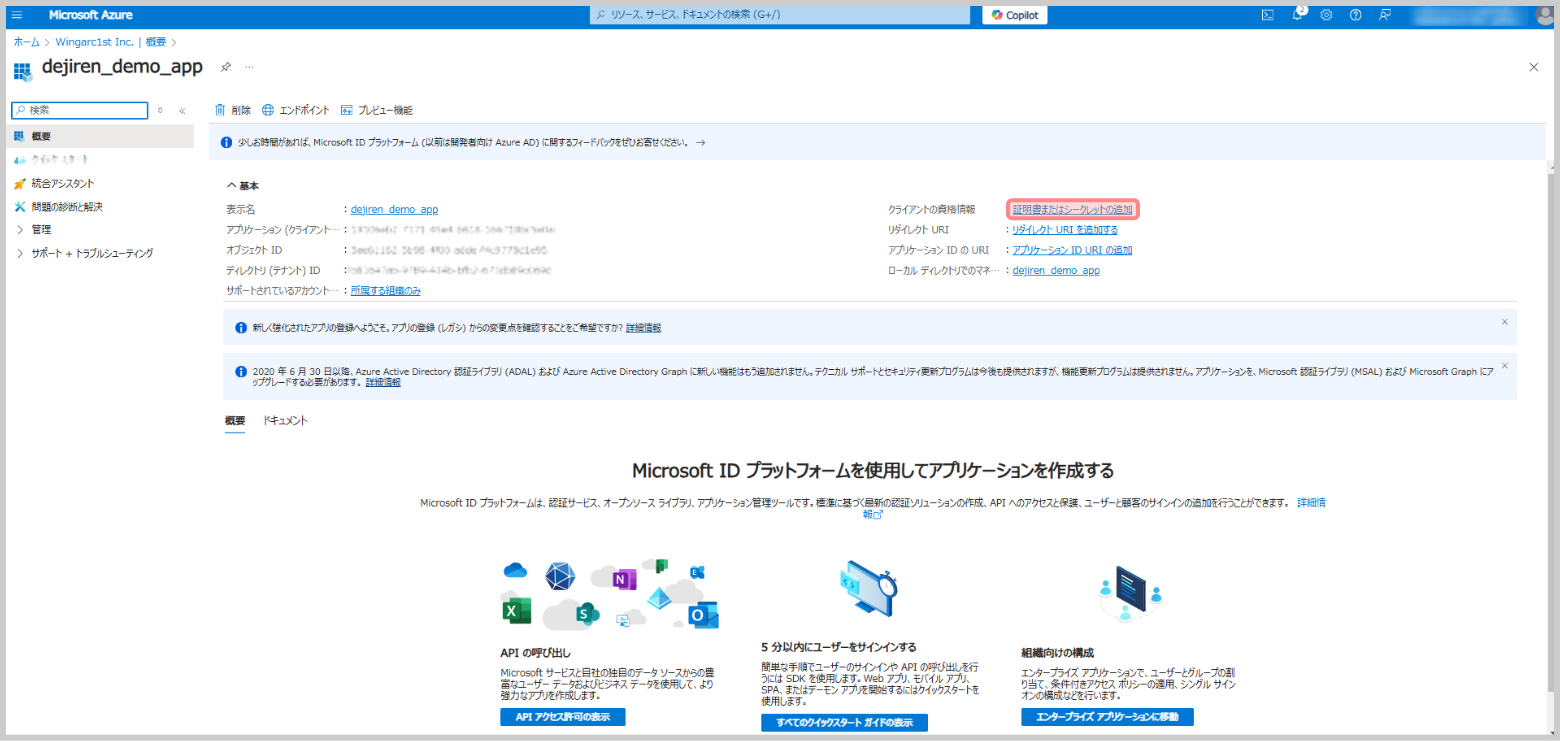The height and width of the screenshot is (741, 1560).
Task: Click リダイレクト URI を追加する link
Action: click(1065, 230)
